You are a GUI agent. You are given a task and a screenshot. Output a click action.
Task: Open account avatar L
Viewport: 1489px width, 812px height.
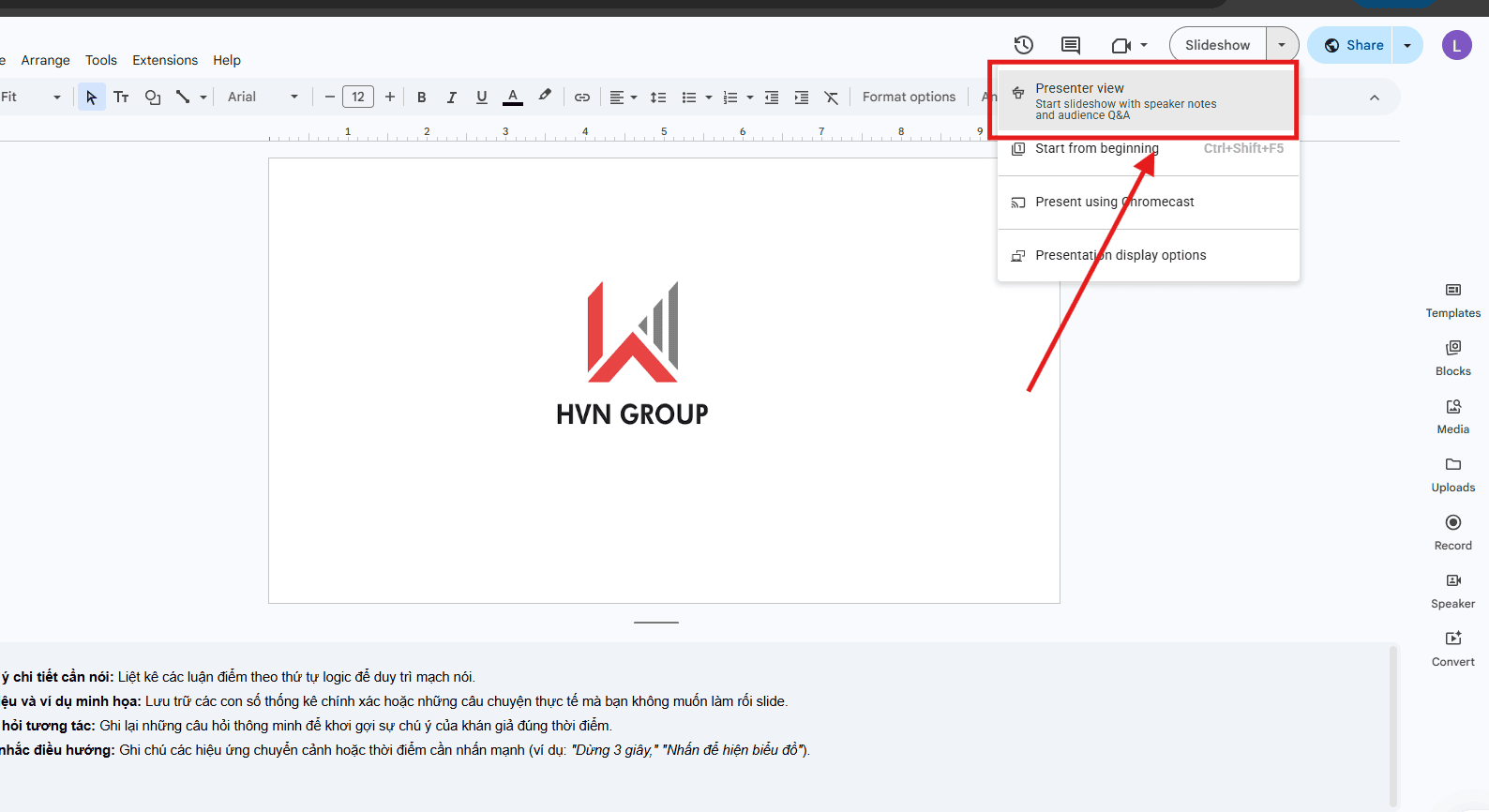click(x=1456, y=45)
